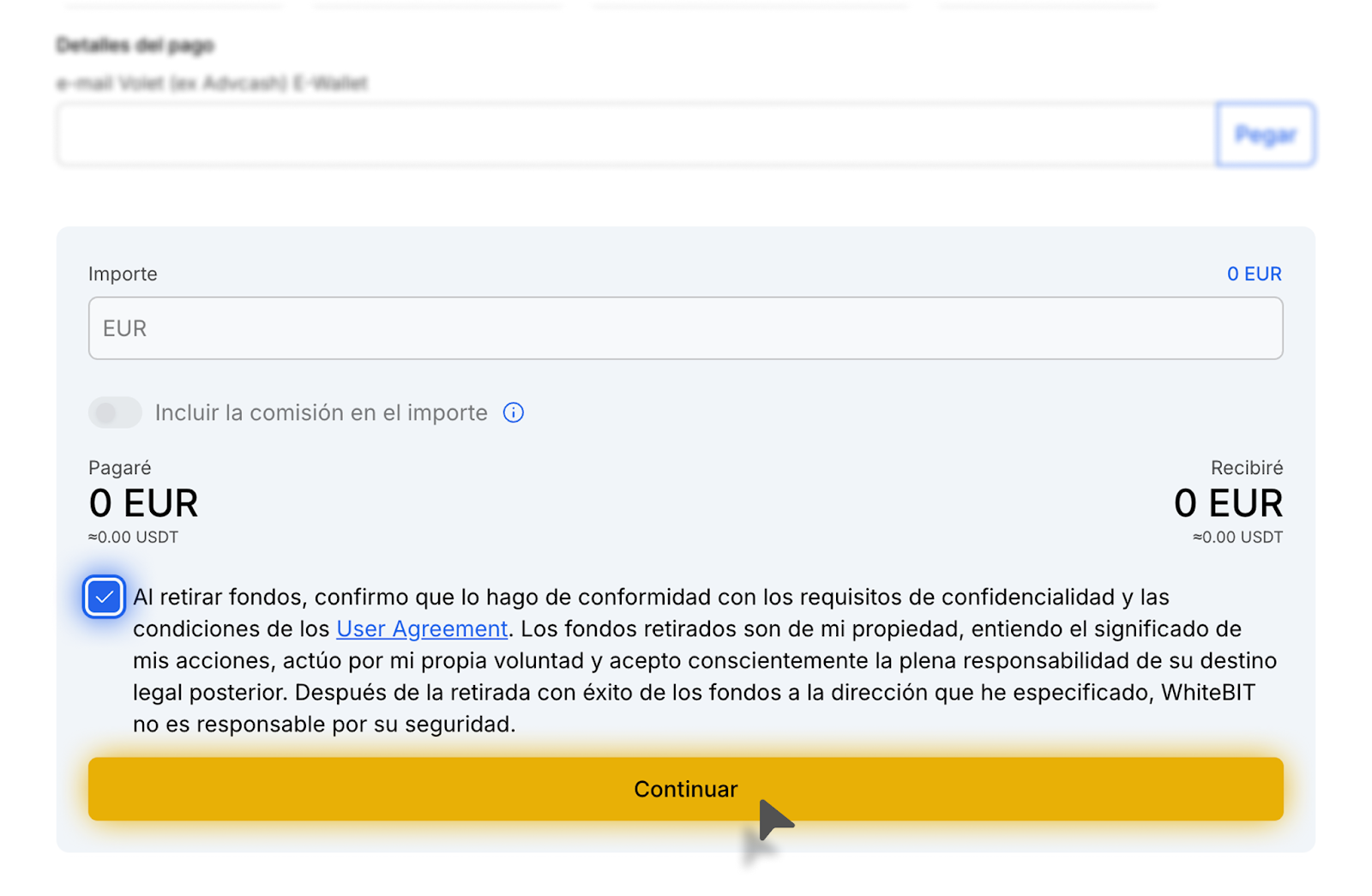Screen dimensions: 1372x896
Task: Click the Recibiré label
Action: (1247, 467)
